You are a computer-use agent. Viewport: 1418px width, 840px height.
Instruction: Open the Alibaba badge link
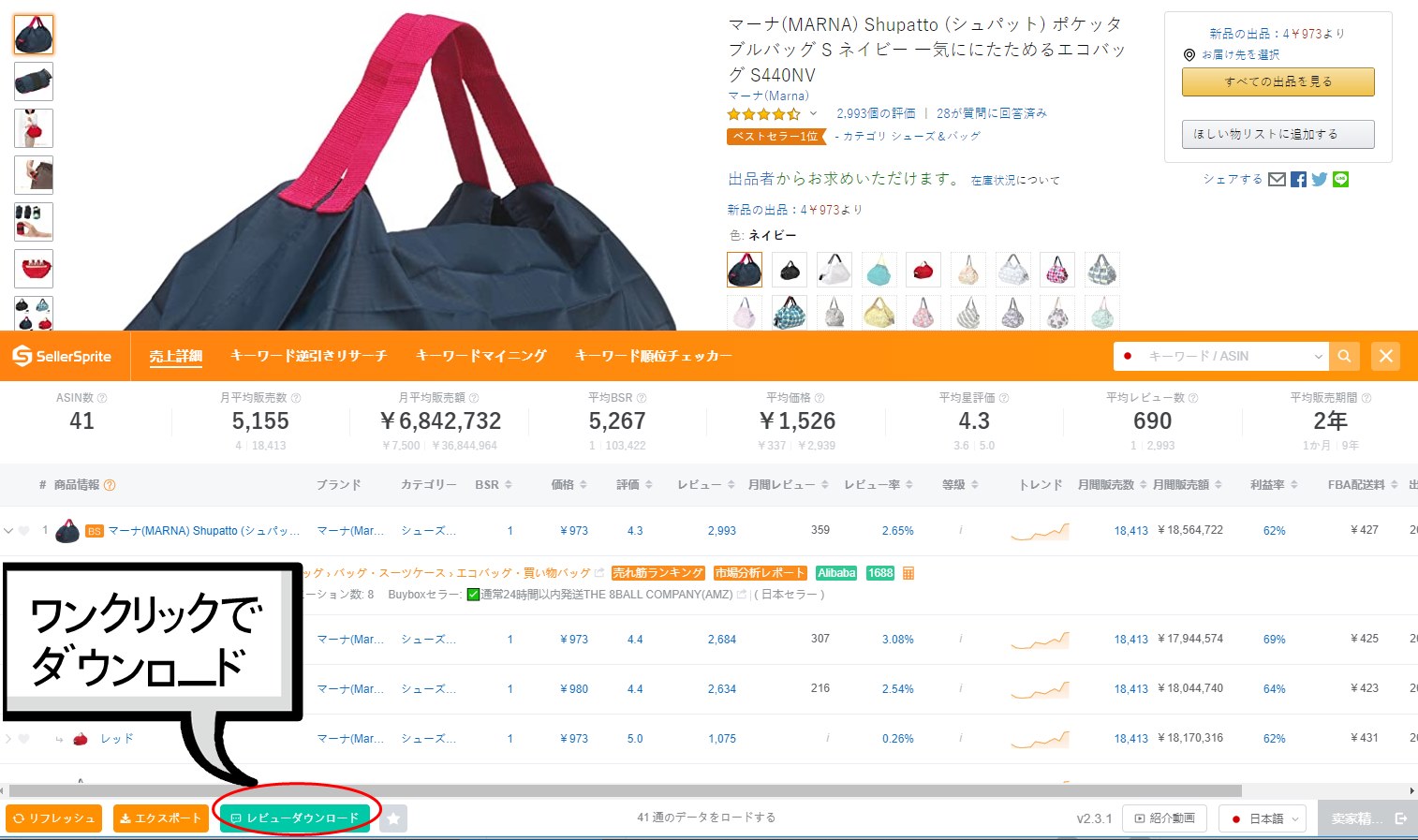[836, 573]
